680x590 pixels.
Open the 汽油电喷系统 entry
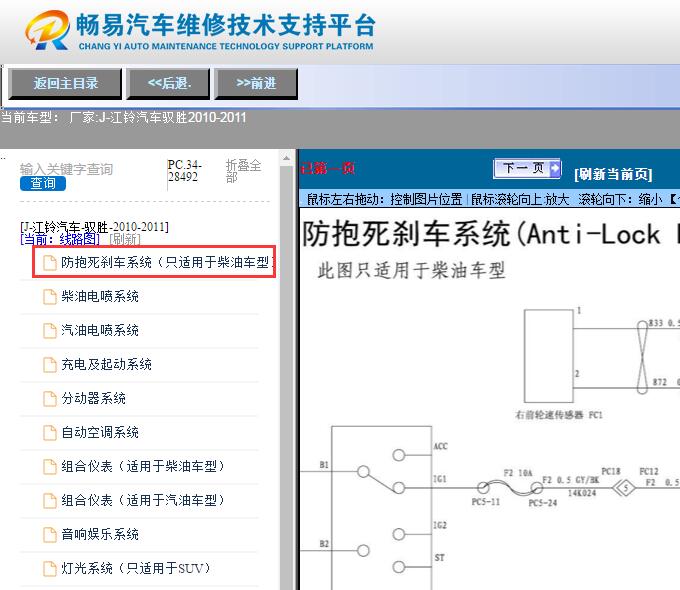(100, 330)
